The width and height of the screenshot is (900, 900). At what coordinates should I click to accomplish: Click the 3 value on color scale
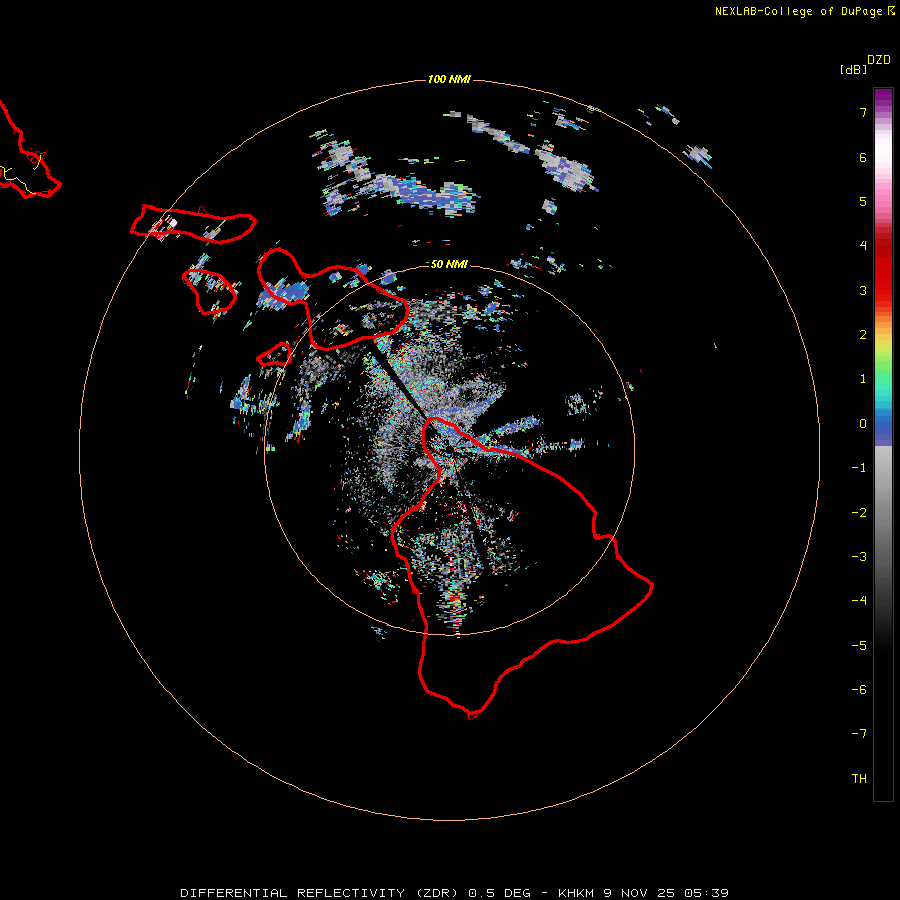[863, 290]
